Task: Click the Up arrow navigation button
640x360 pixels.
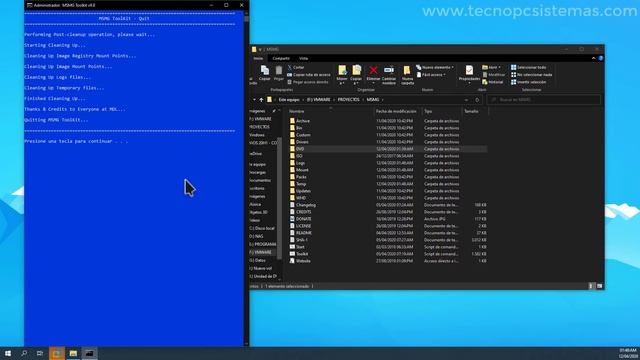Action: (x=261, y=100)
